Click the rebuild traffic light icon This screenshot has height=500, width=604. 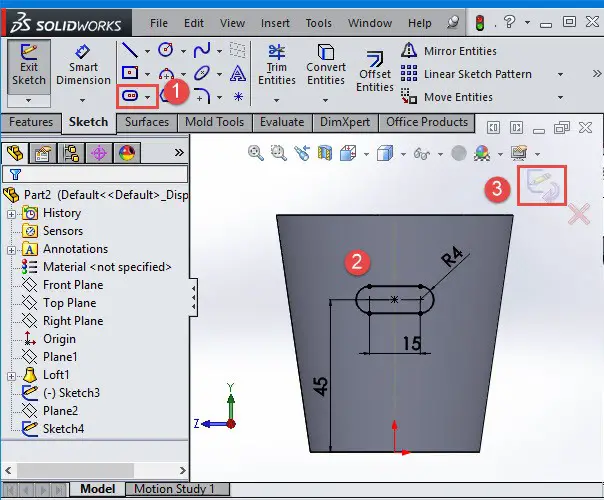480,23
